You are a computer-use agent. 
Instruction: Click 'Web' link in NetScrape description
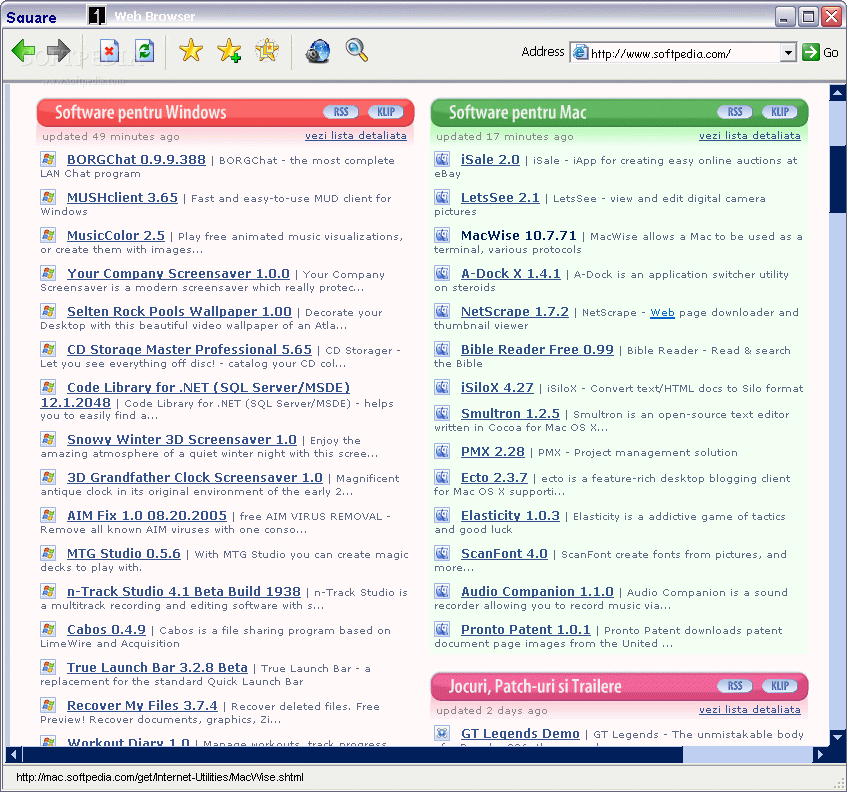click(662, 313)
